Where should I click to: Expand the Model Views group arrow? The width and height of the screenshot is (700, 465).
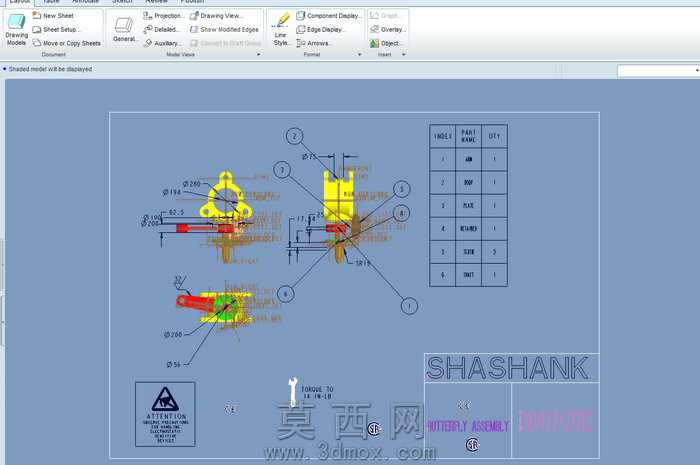258,54
